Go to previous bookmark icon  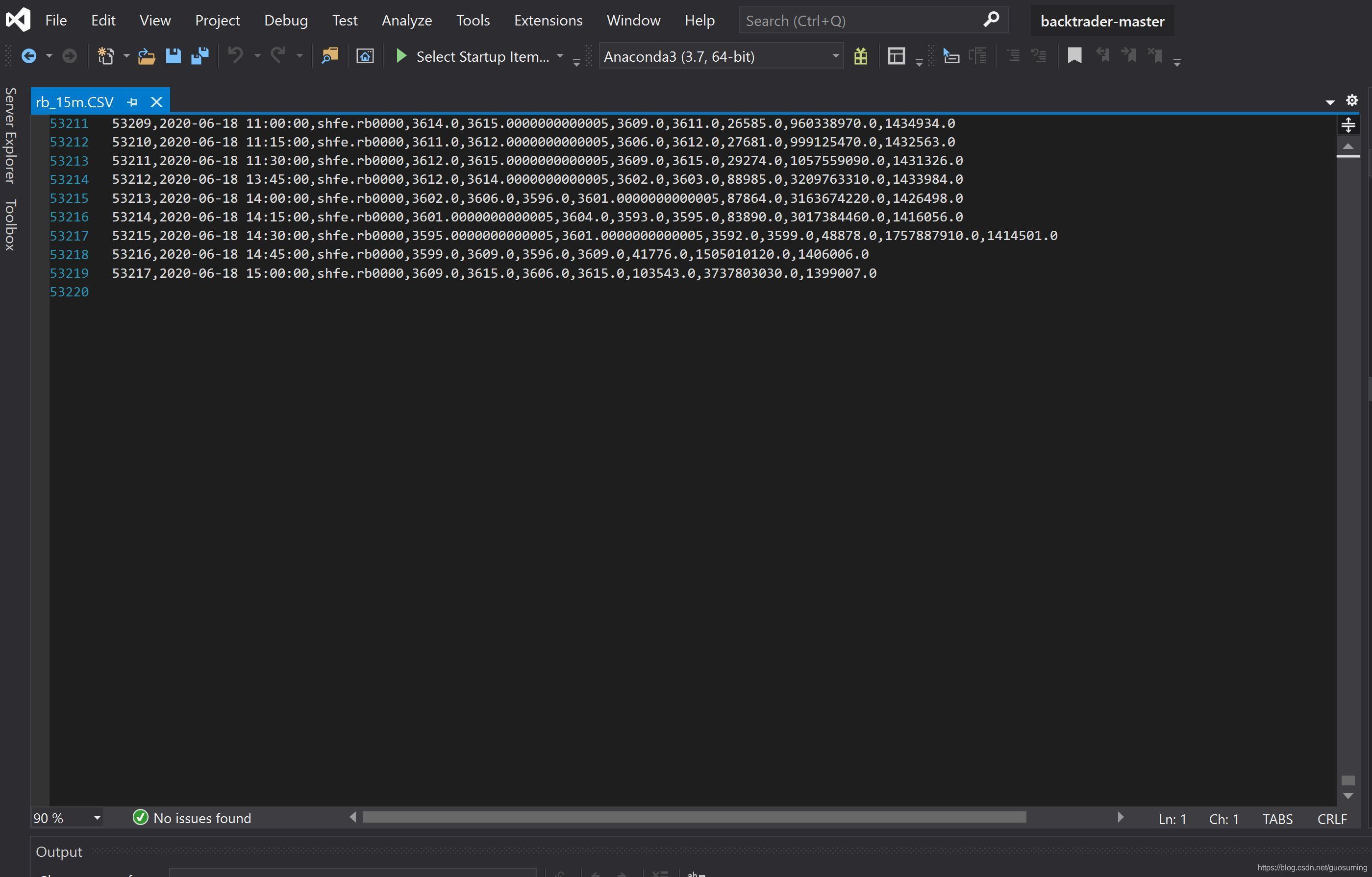pyautogui.click(x=1102, y=56)
